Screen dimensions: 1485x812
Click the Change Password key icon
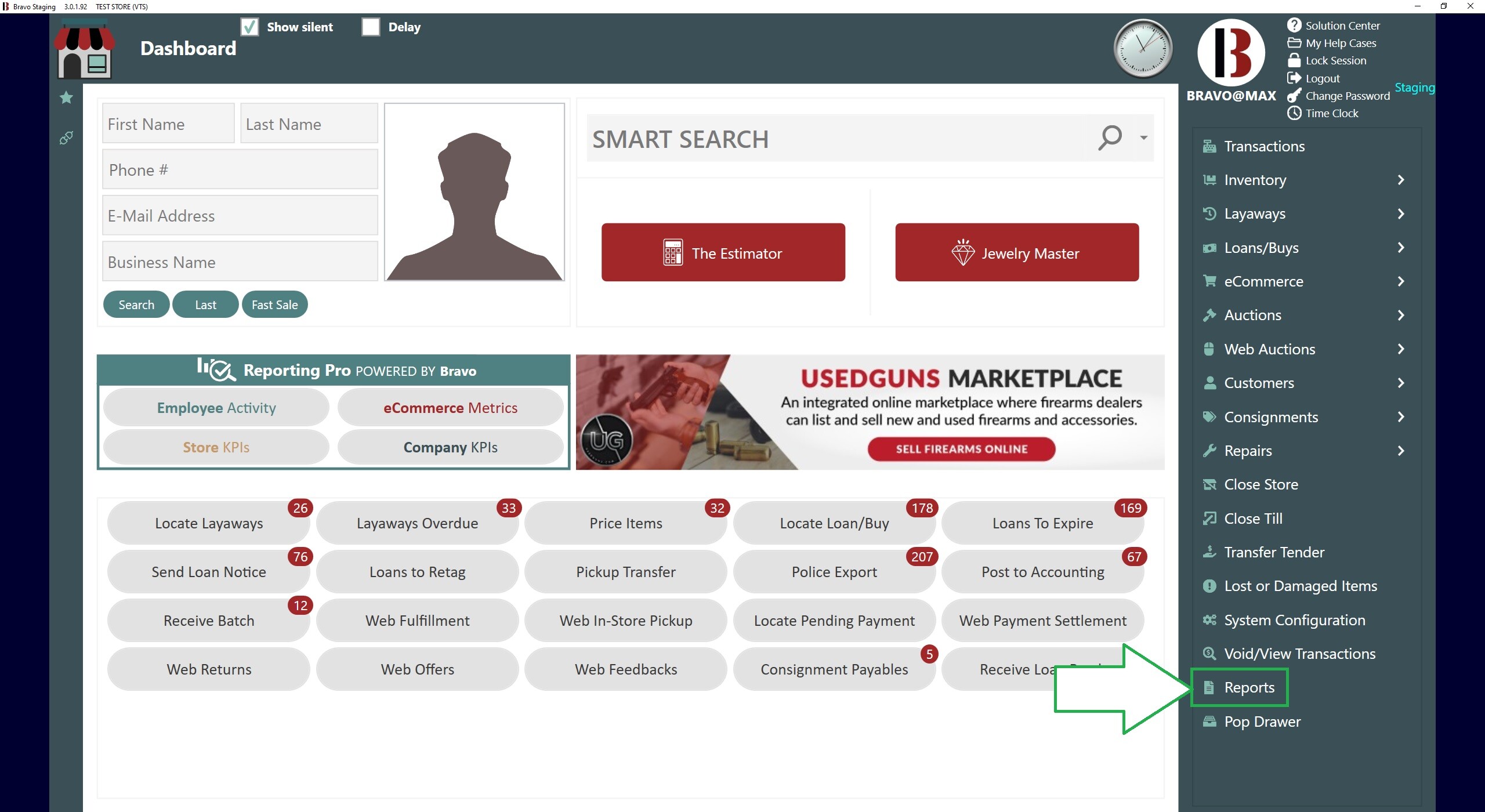[x=1294, y=96]
